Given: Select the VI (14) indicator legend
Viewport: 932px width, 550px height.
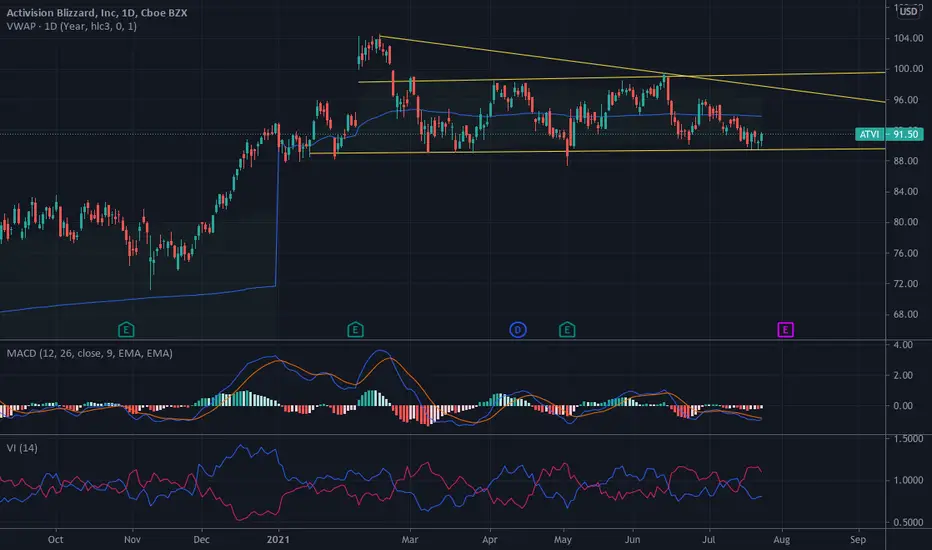Looking at the screenshot, I should click(22, 448).
